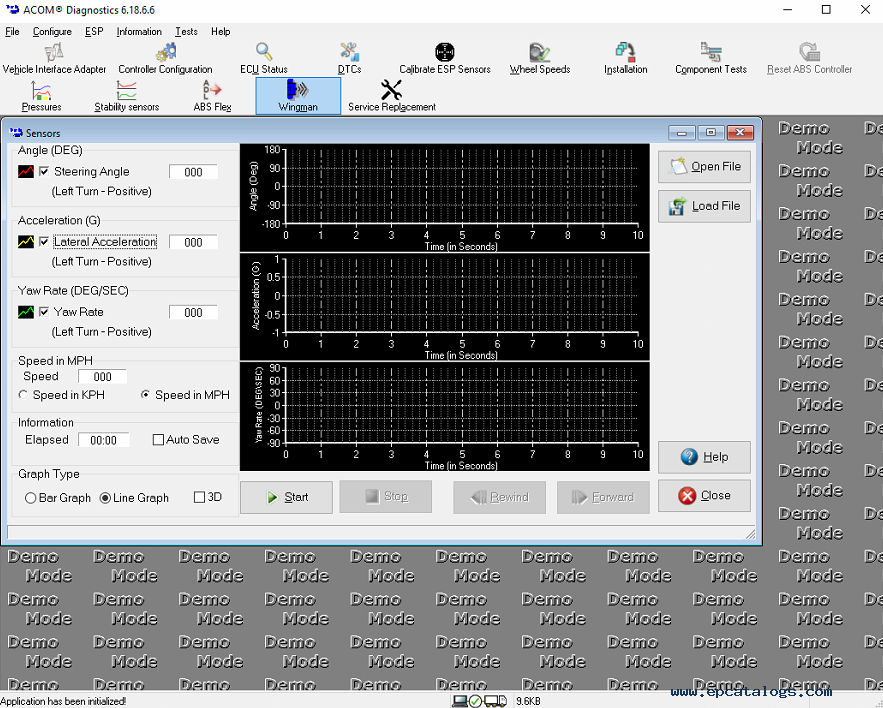Open the ESP menu
Screen dimensions: 883x708
click(x=94, y=32)
